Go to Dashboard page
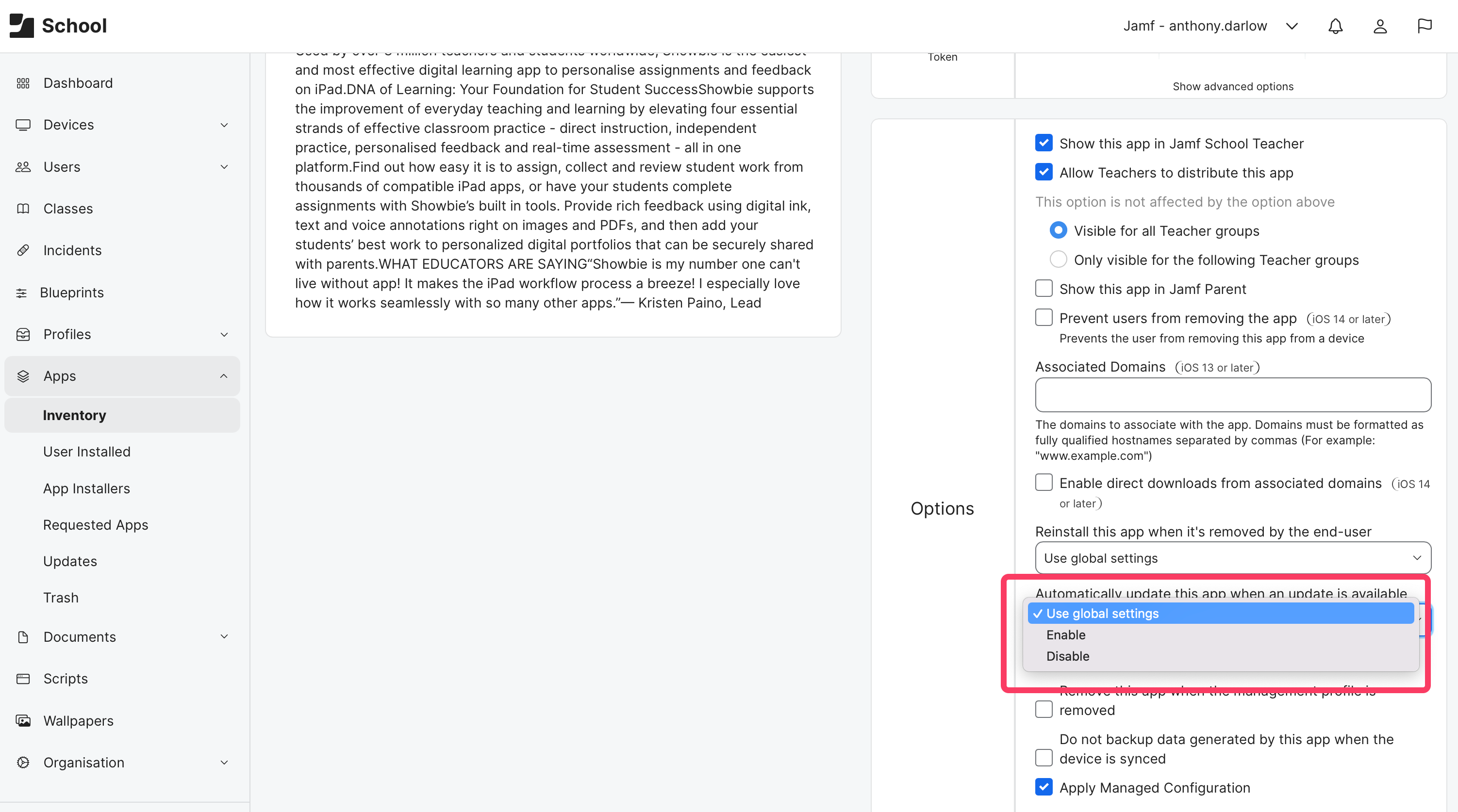The height and width of the screenshot is (812, 1458). pos(78,83)
